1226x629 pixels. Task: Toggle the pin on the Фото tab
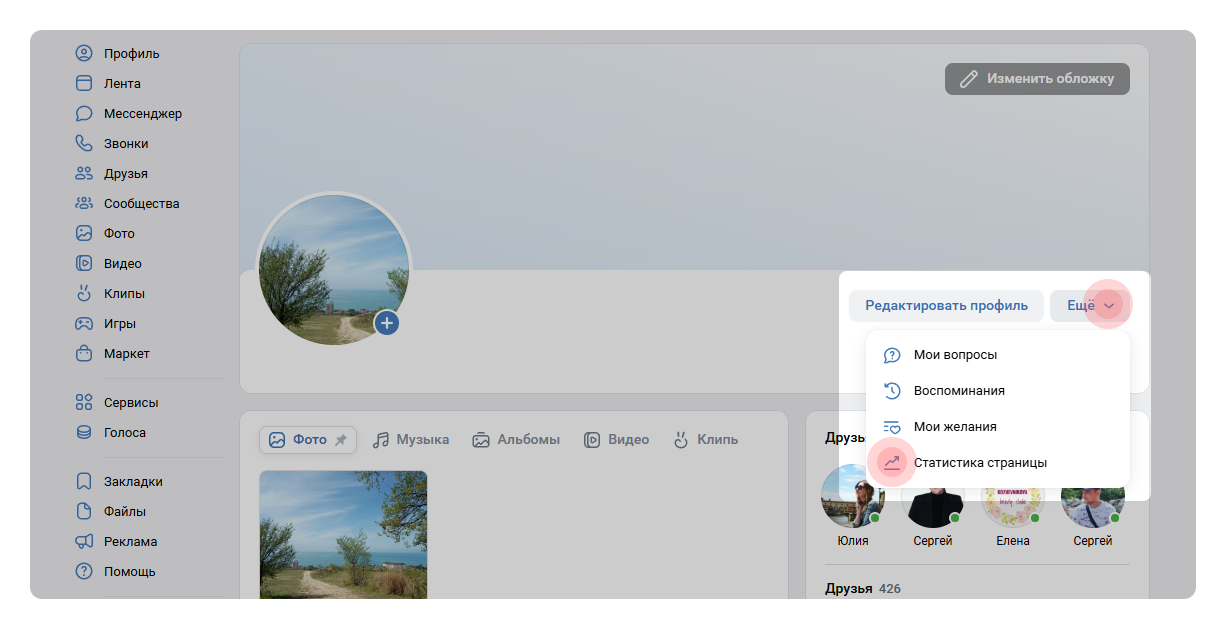(341, 440)
